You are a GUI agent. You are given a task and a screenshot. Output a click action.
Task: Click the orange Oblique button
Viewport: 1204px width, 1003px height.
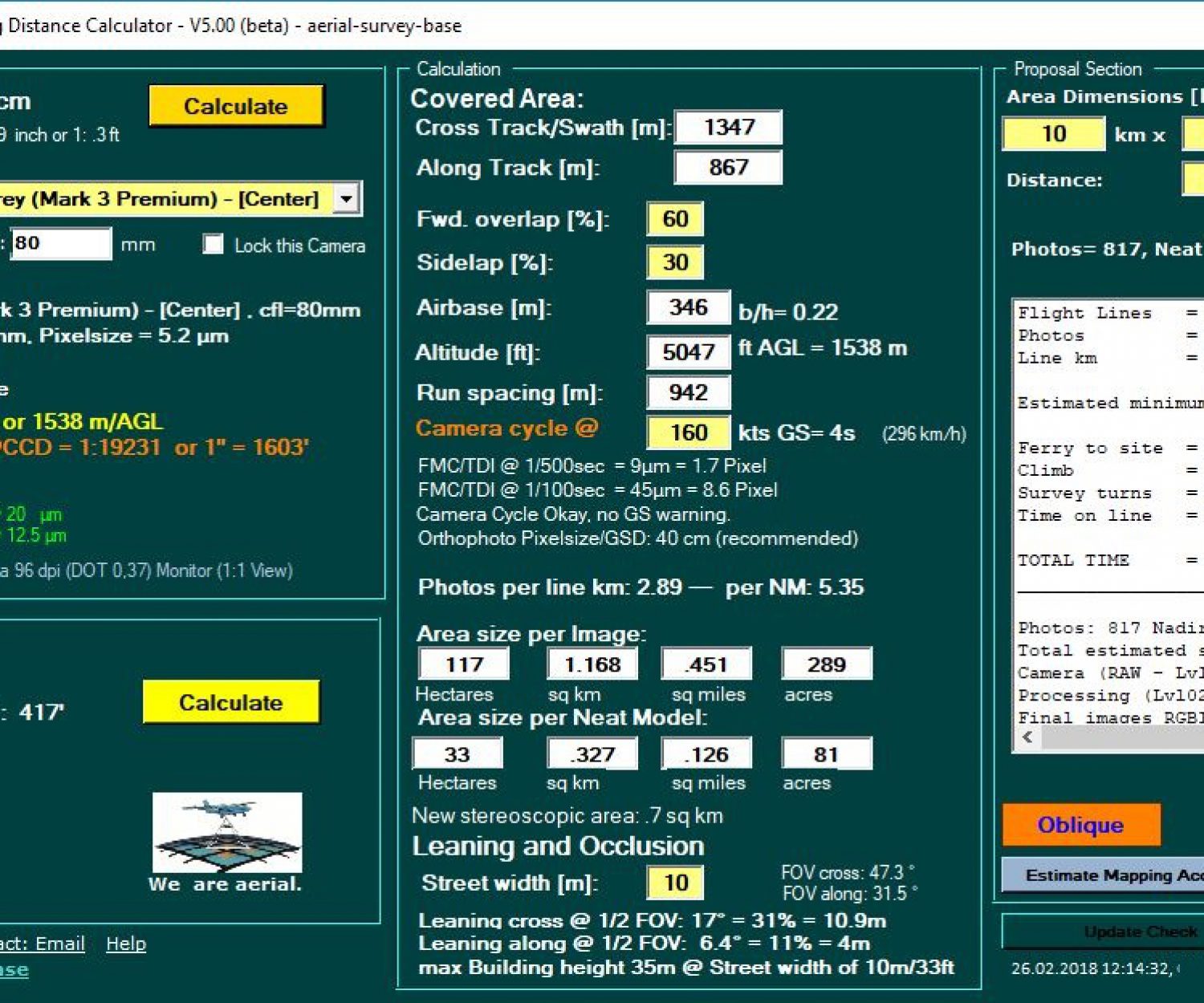click(1080, 824)
